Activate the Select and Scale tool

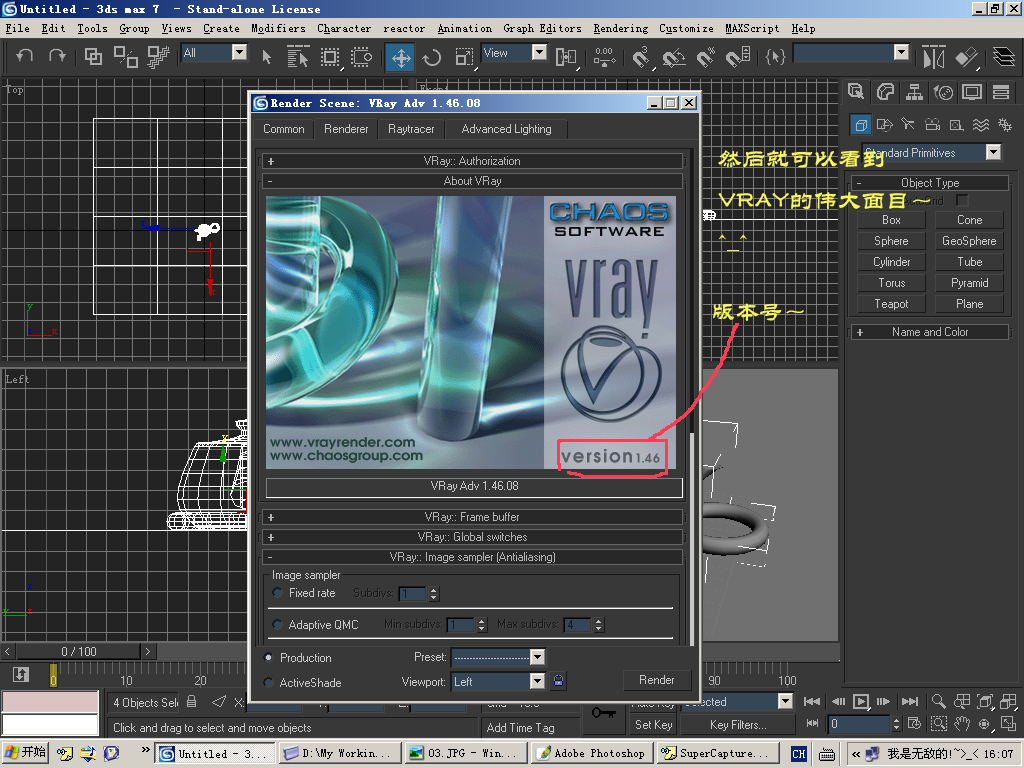(x=464, y=57)
